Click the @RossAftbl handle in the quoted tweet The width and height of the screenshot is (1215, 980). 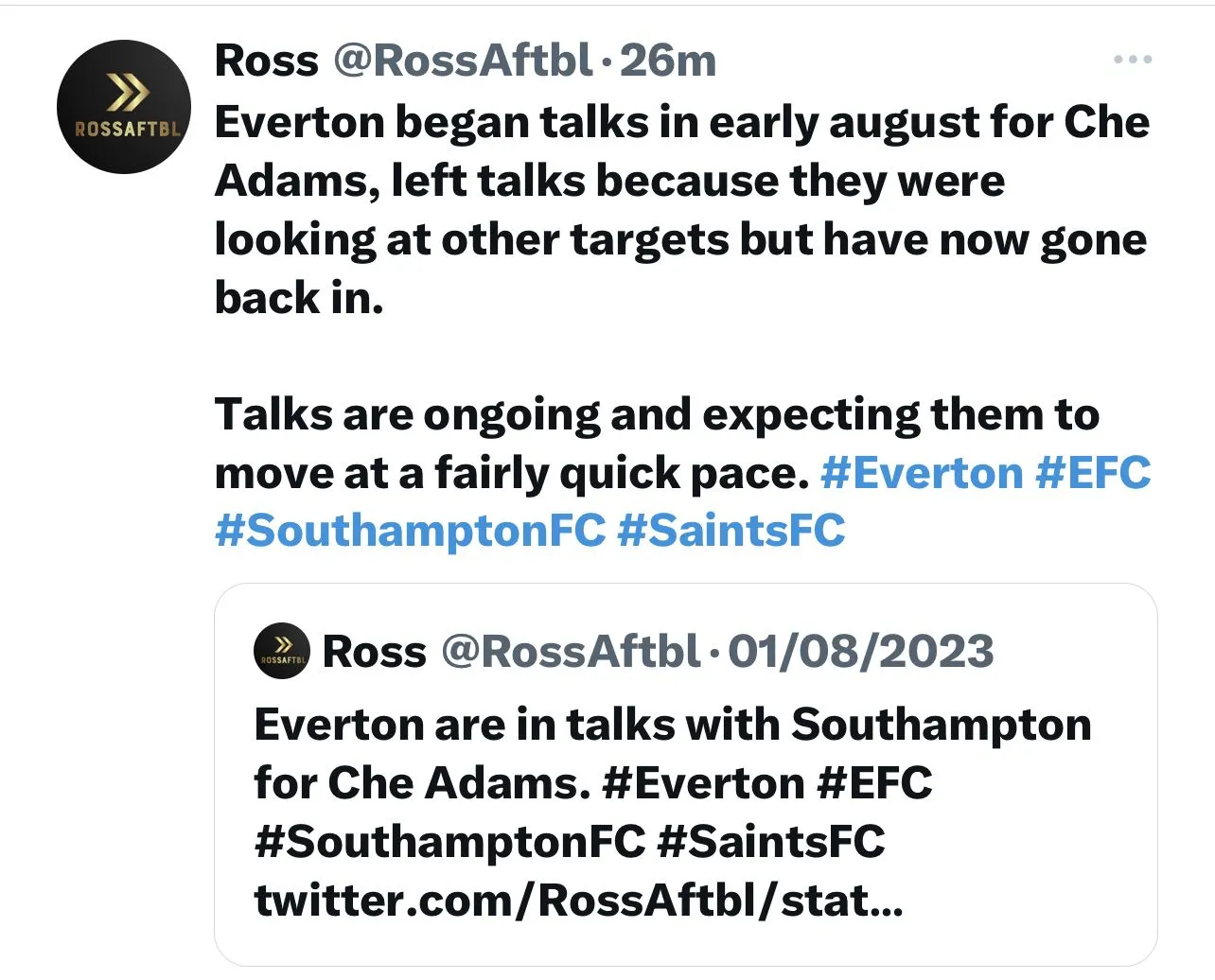pyautogui.click(x=571, y=652)
